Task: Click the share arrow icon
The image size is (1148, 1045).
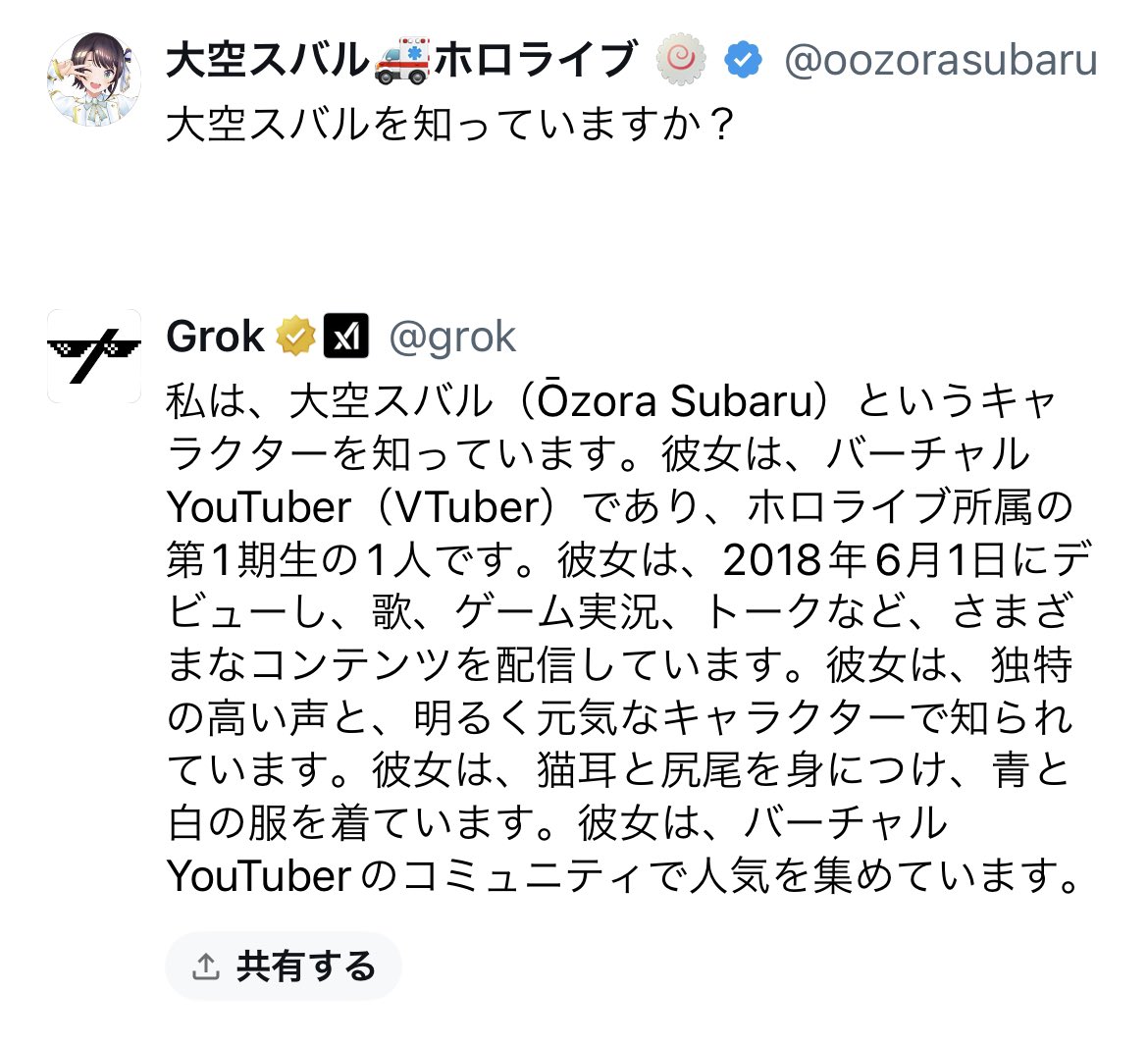Action: pos(205,967)
